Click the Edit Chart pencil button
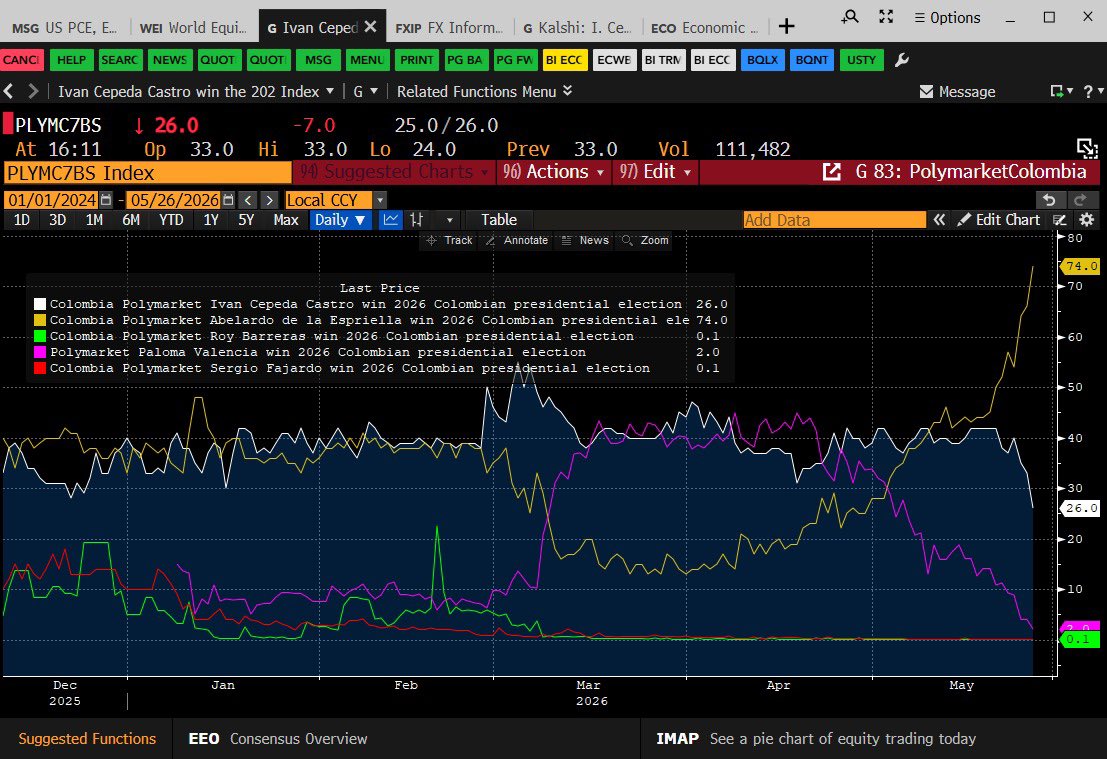This screenshot has width=1107, height=759. [x=998, y=220]
